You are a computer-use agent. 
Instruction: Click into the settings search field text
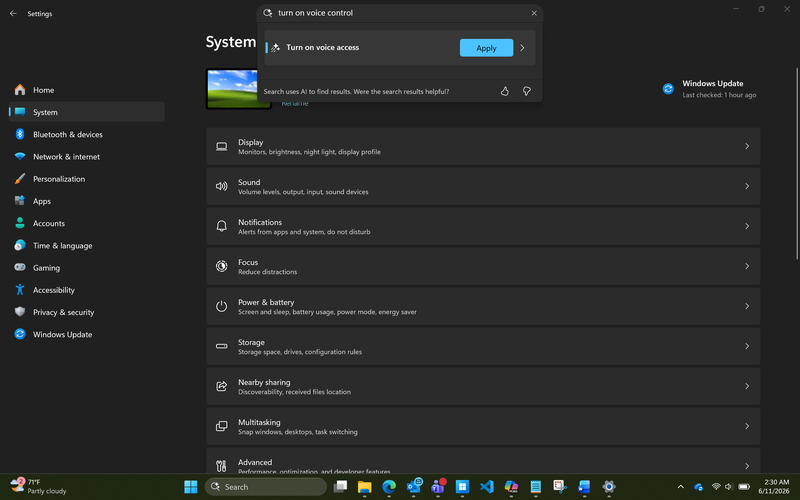click(315, 13)
